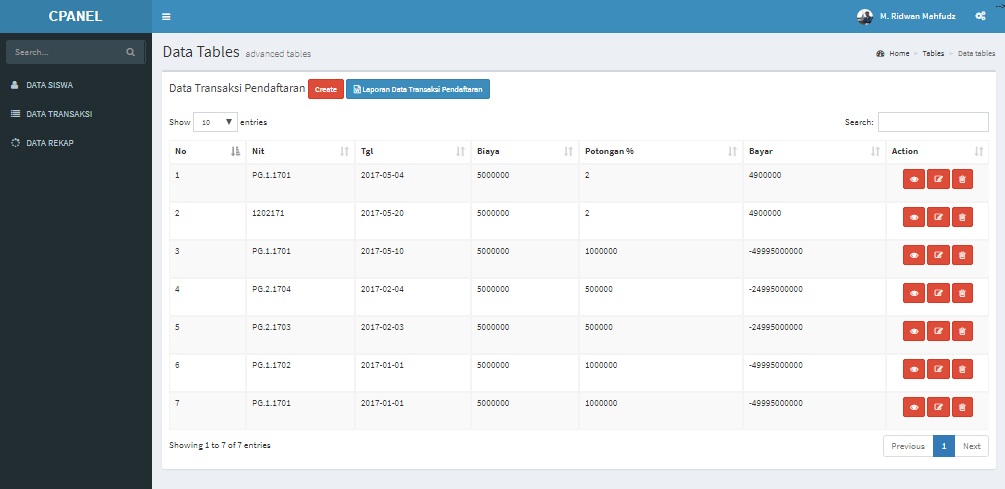Click Potongan value 500000 in row 4
This screenshot has height=489, width=1005.
599,289
